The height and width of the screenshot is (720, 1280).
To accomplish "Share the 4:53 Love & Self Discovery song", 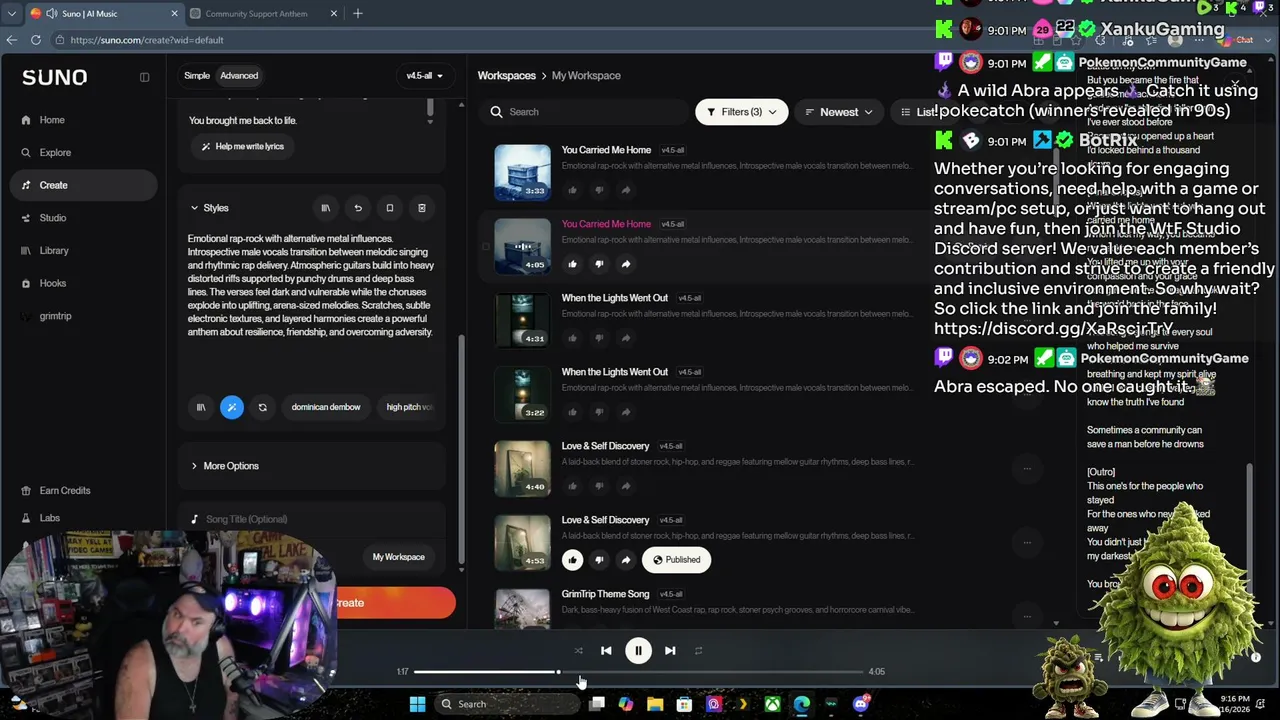I will 626,560.
